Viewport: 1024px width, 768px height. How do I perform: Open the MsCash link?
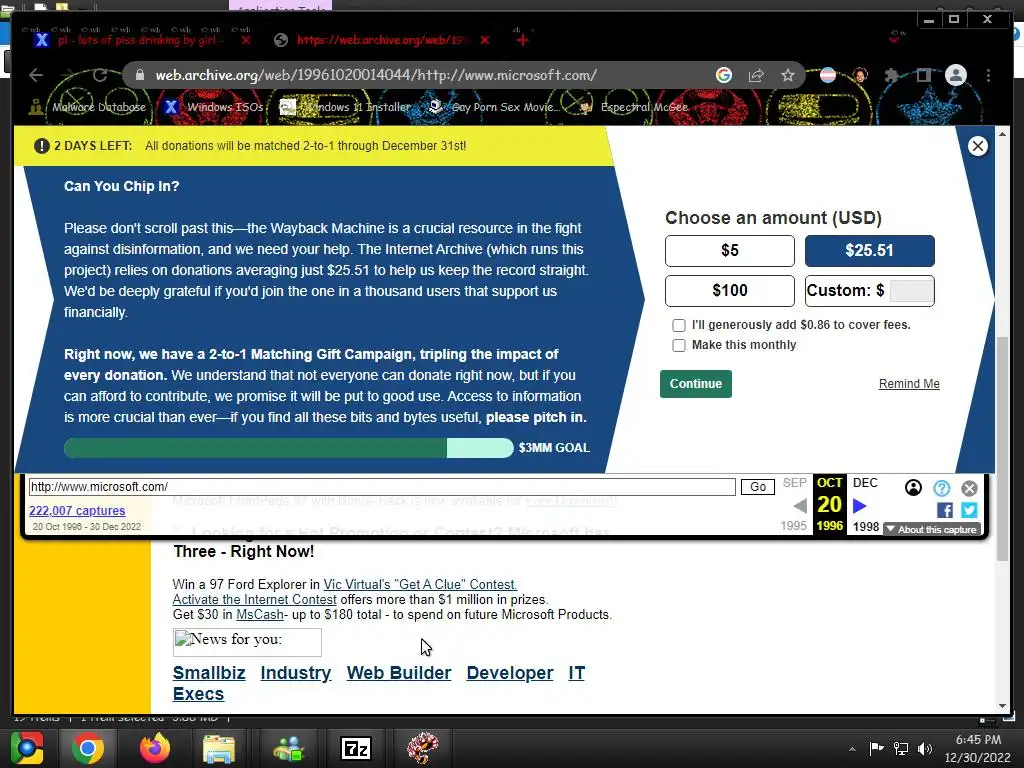click(260, 615)
